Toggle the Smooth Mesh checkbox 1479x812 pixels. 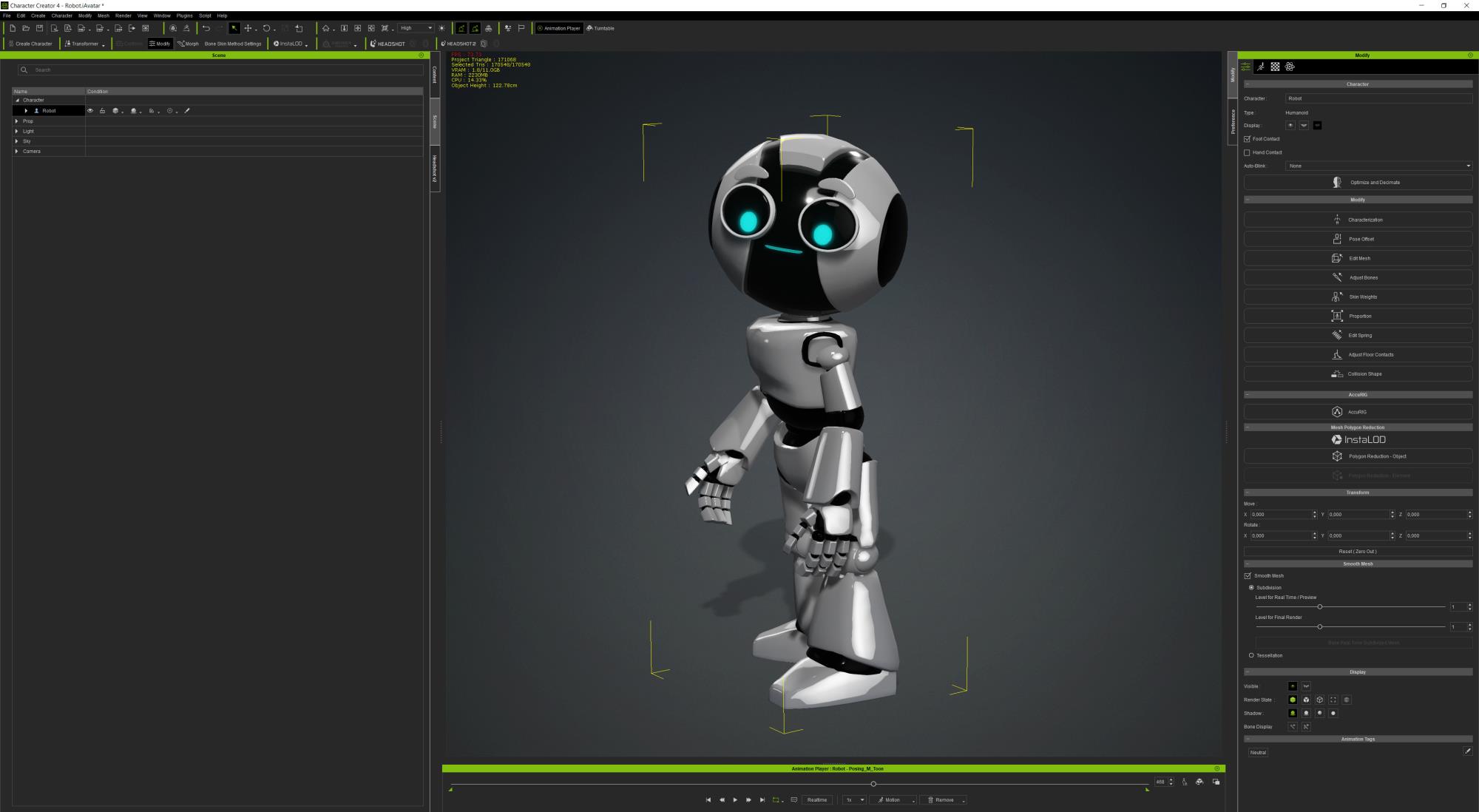[1248, 575]
